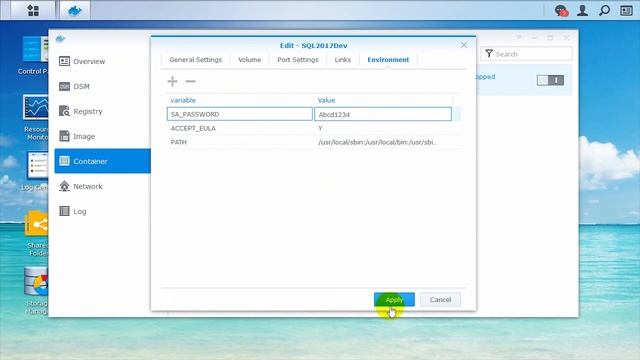Select the PATH variable row
Viewport: 640px width, 360px height.
[313, 142]
